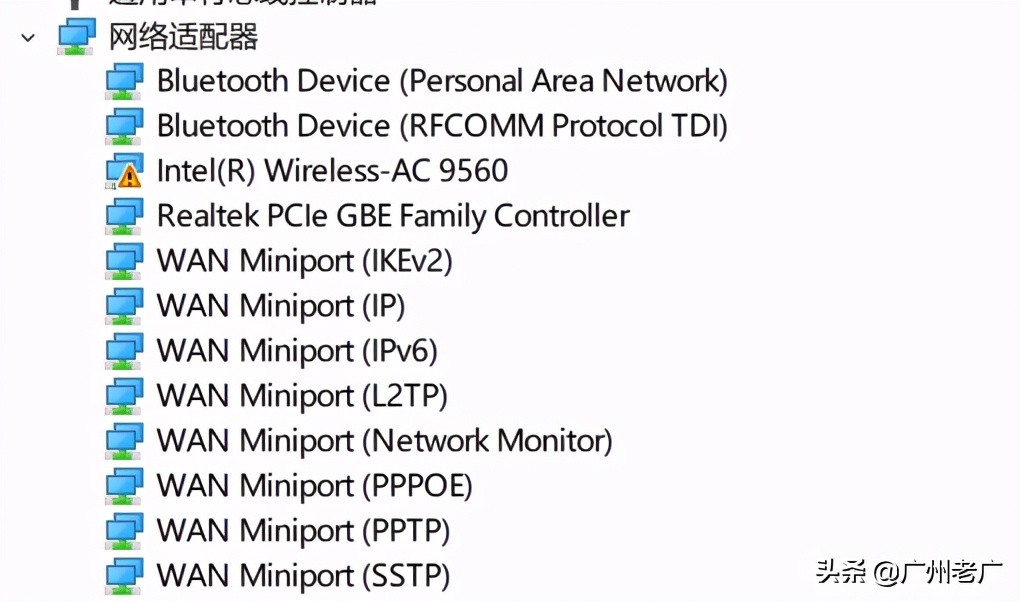Select the Bluetooth Device (Personal Area Network) entry
Viewport: 1020px width, 602px height.
[441, 80]
